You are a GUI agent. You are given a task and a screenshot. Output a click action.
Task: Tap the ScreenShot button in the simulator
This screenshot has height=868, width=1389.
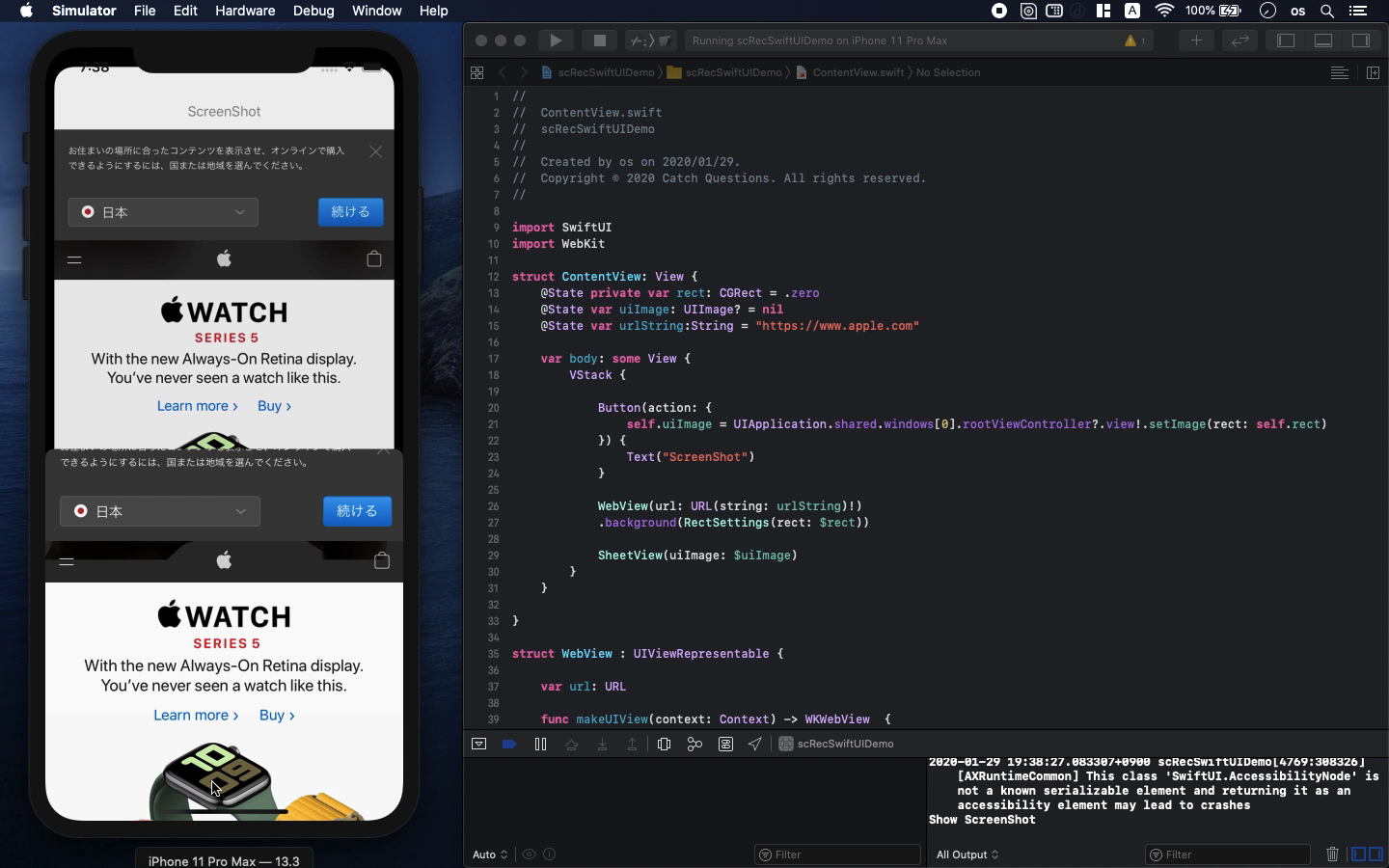click(x=224, y=111)
